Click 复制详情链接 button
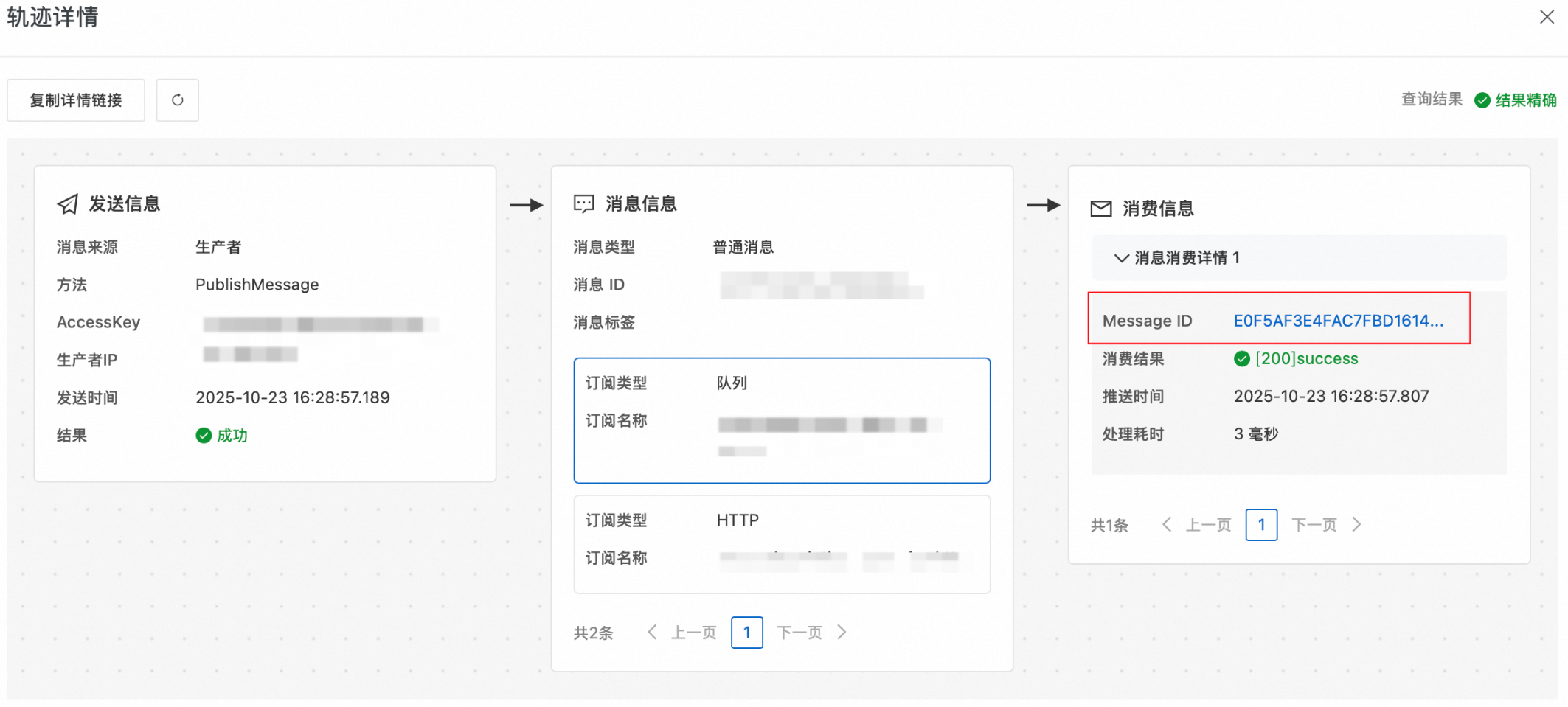 [x=76, y=100]
